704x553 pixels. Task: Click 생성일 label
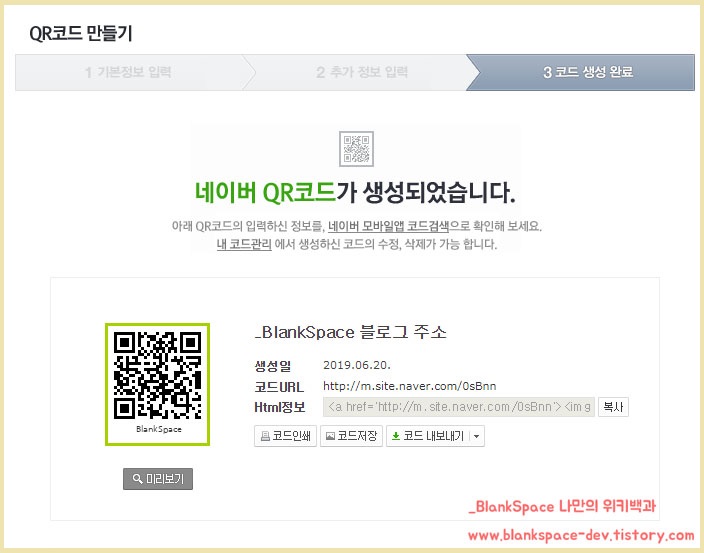coord(273,366)
